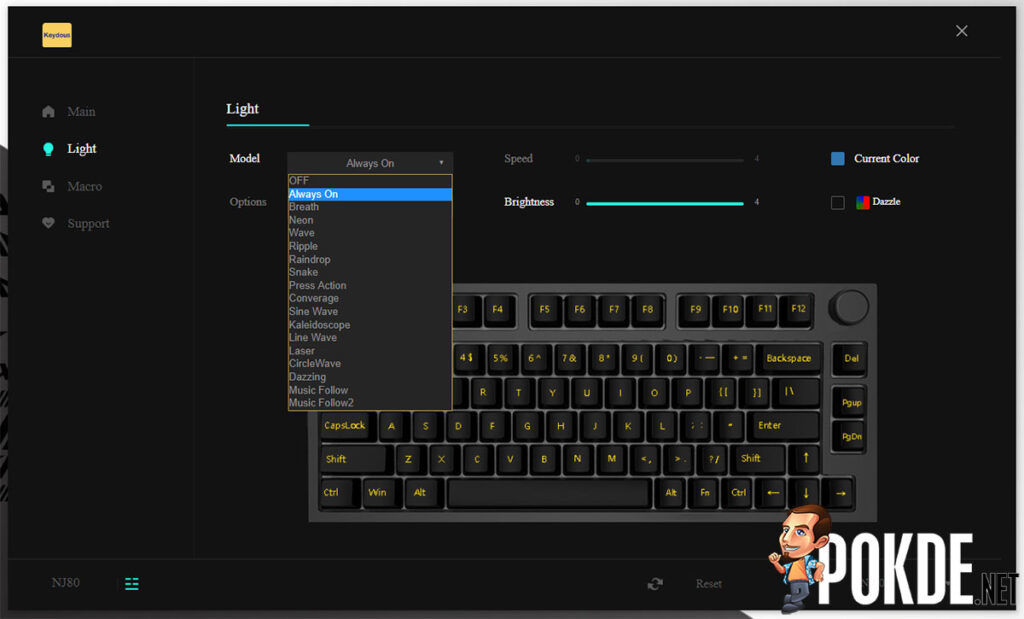Click the CapsLock key on keyboard preview
The width and height of the screenshot is (1024, 619).
347,426
